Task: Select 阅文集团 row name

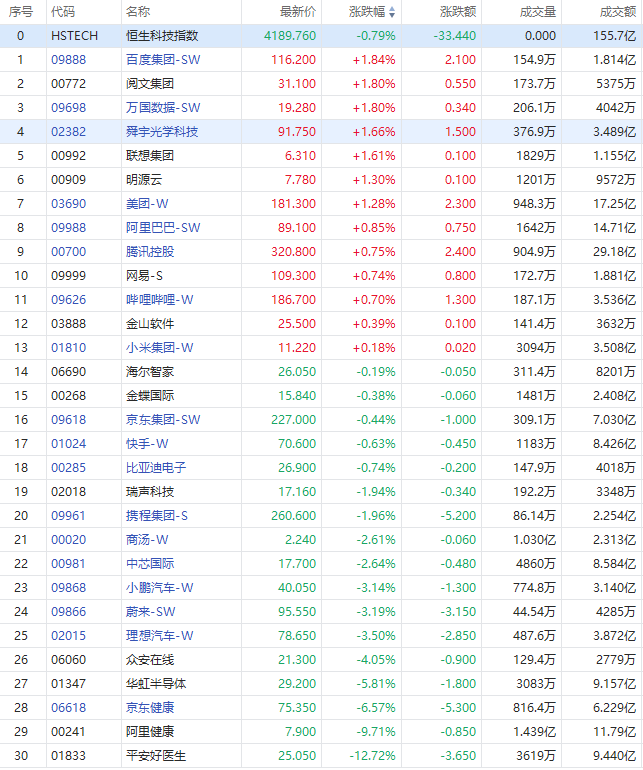Action: (150, 84)
